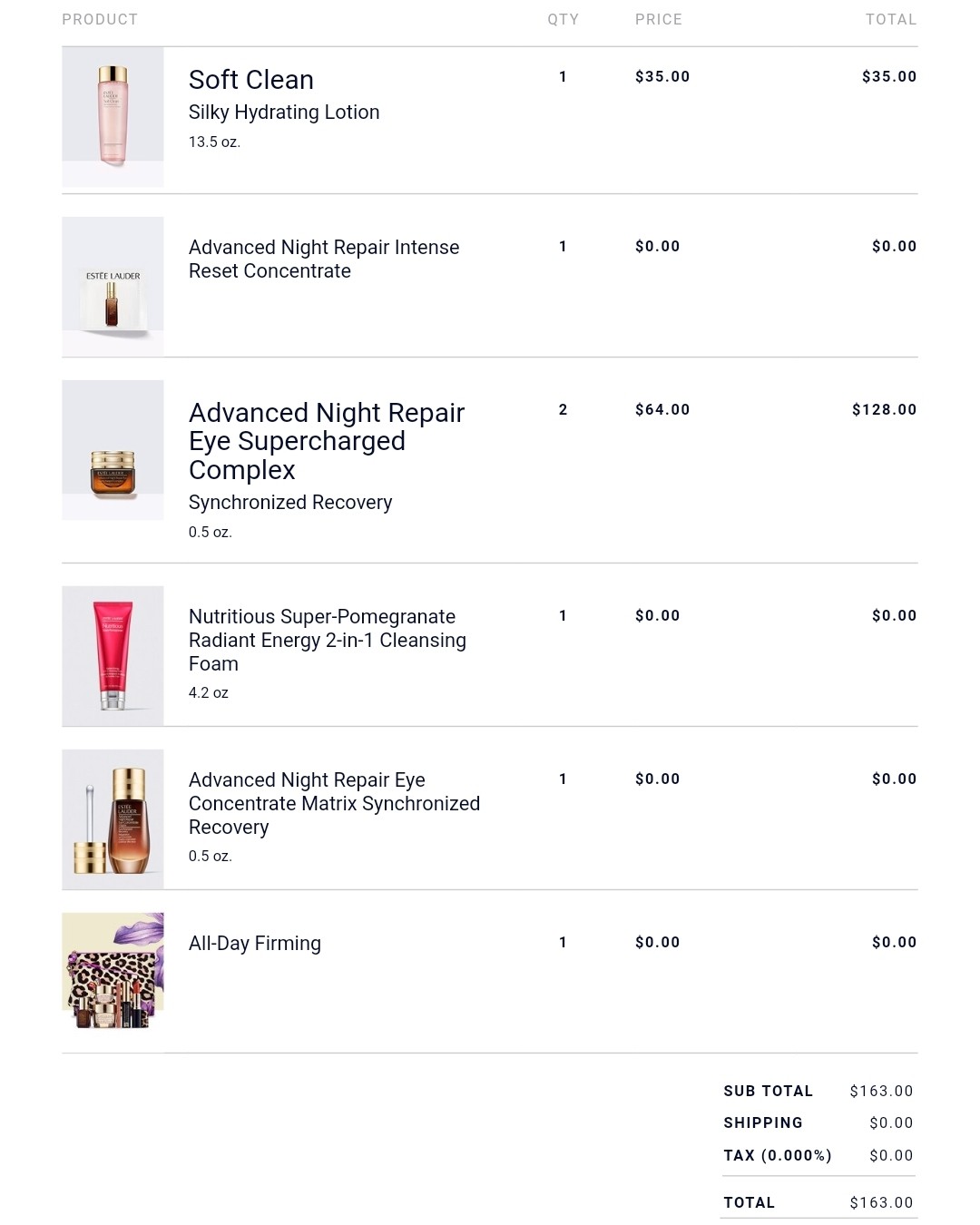Click the Silky Hydrating Lotion subtitle
This screenshot has width=980, height=1225.
[284, 113]
